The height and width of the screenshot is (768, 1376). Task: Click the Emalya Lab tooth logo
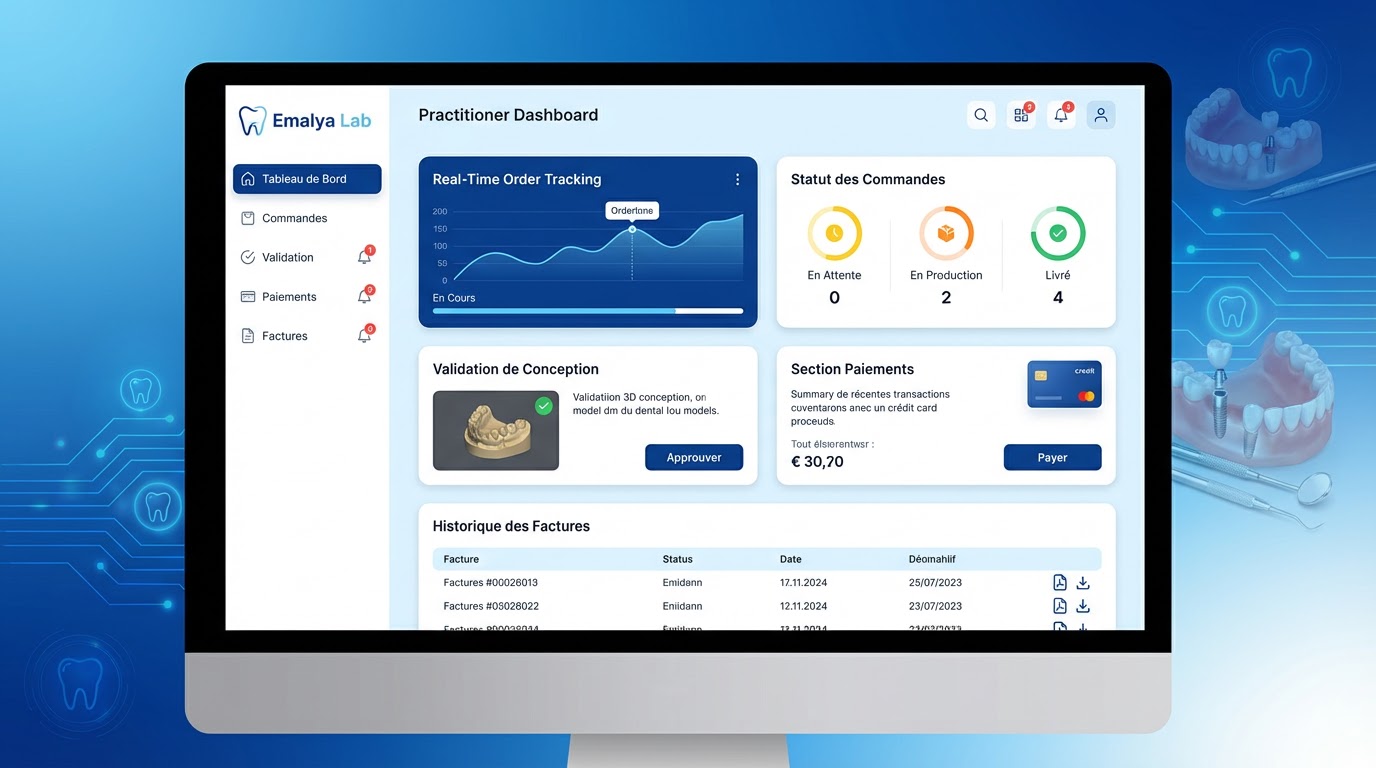tap(252, 121)
